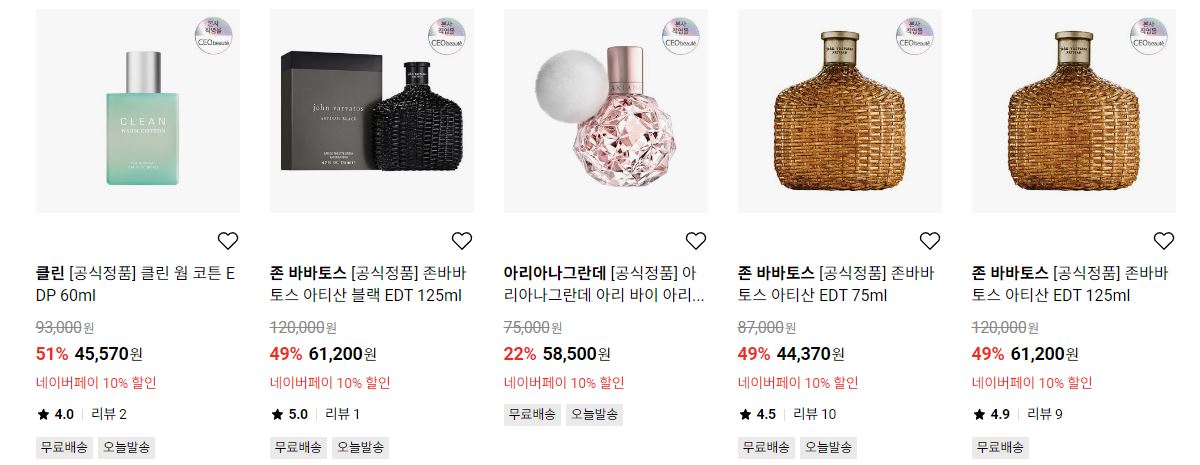Open the John Varvatos Artisan Black bottle image

[372, 111]
